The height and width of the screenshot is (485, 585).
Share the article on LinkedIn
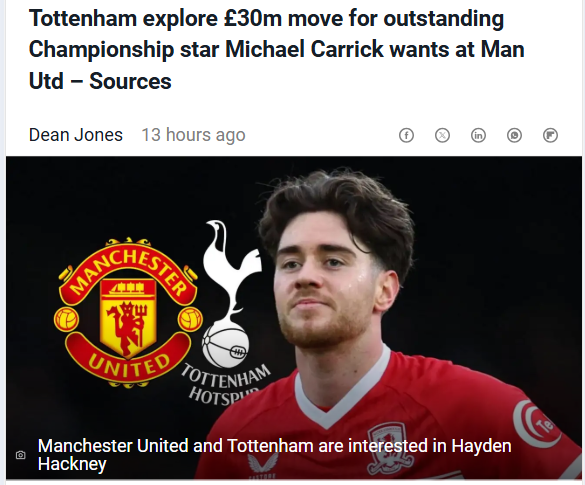(x=478, y=135)
